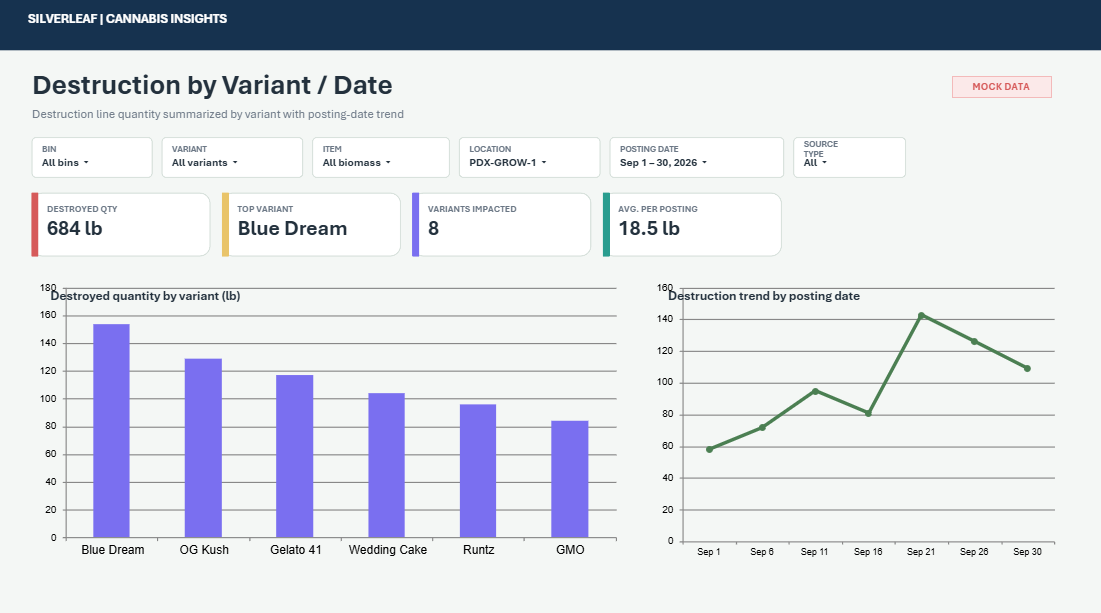Select the Top Variant Blue Dream card

pyautogui.click(x=311, y=225)
